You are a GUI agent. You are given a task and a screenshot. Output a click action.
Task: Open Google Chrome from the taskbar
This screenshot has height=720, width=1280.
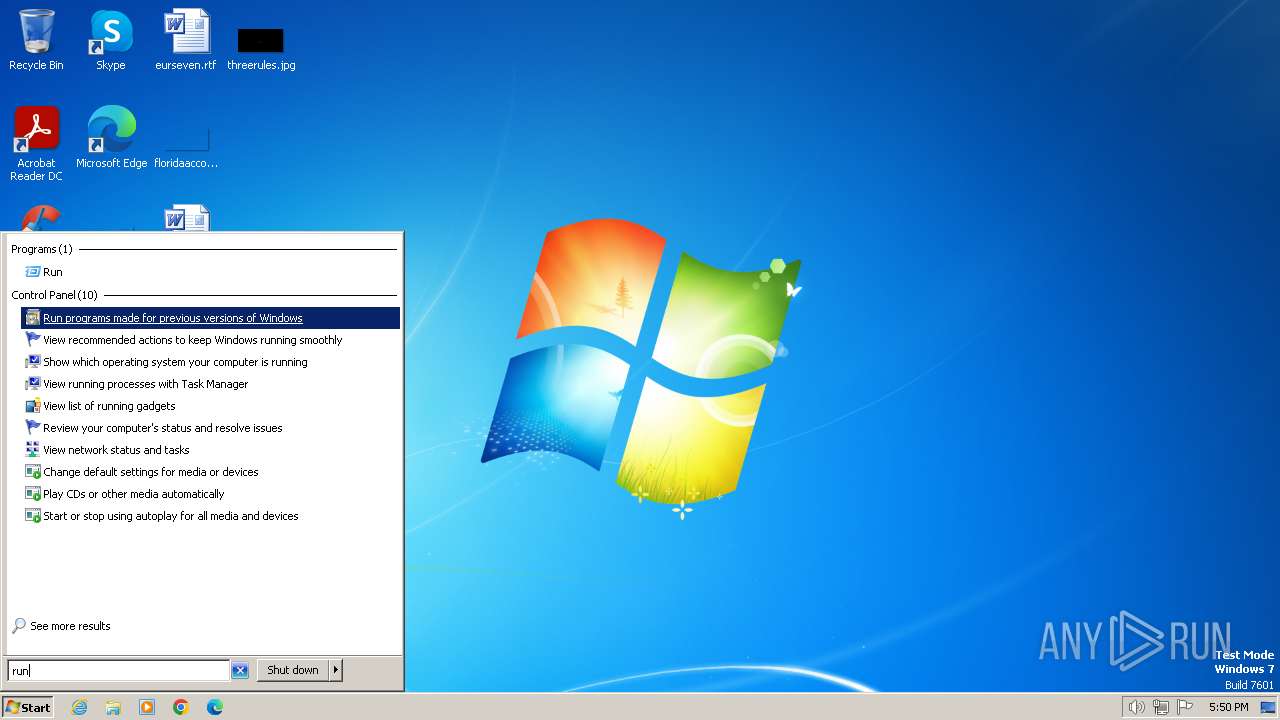(x=181, y=707)
